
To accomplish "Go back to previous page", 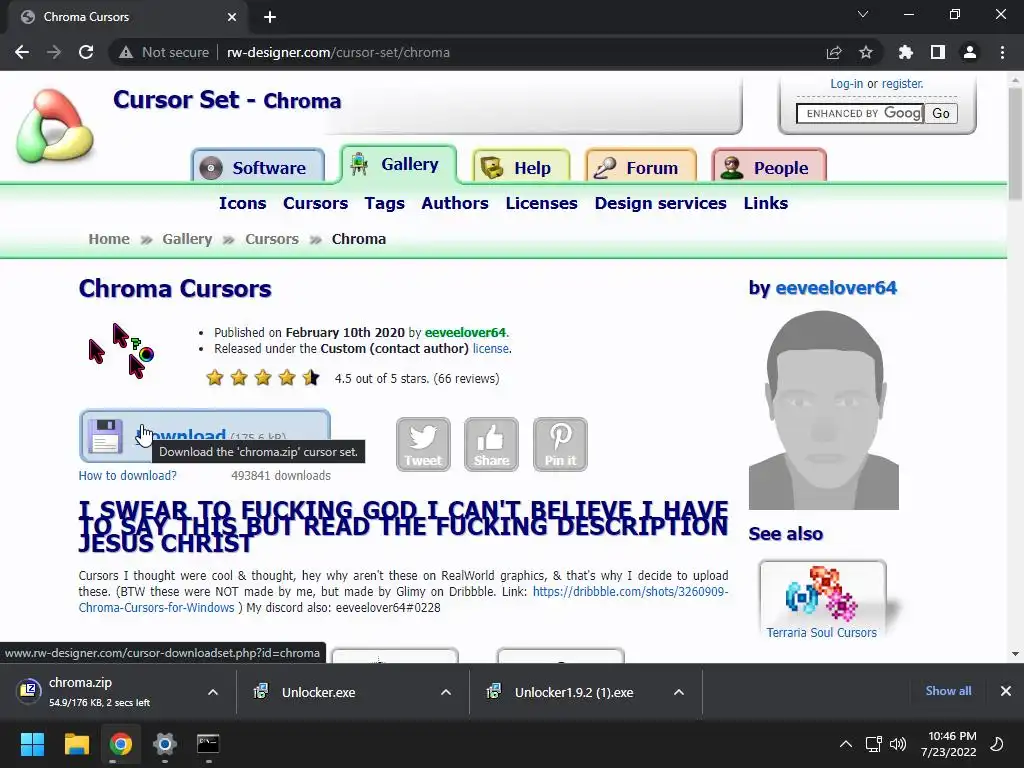I will (22, 52).
